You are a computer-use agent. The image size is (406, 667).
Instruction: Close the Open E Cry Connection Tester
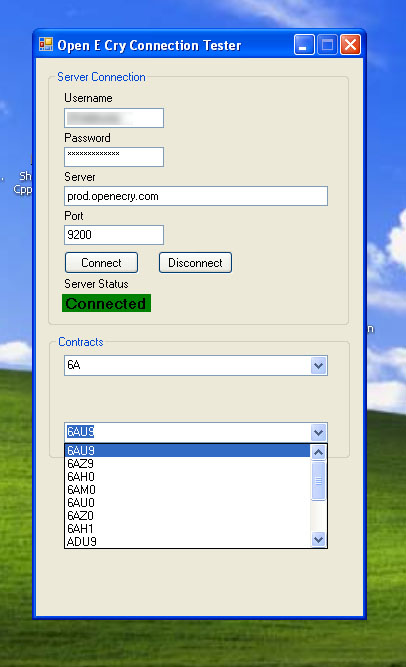pyautogui.click(x=350, y=45)
